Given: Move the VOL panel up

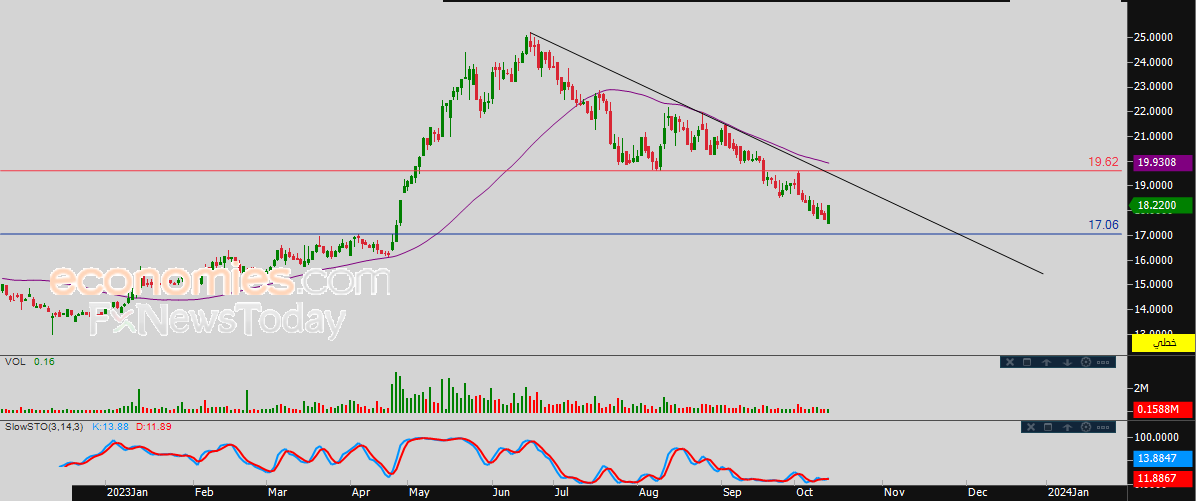Looking at the screenshot, I should pyautogui.click(x=1046, y=362).
